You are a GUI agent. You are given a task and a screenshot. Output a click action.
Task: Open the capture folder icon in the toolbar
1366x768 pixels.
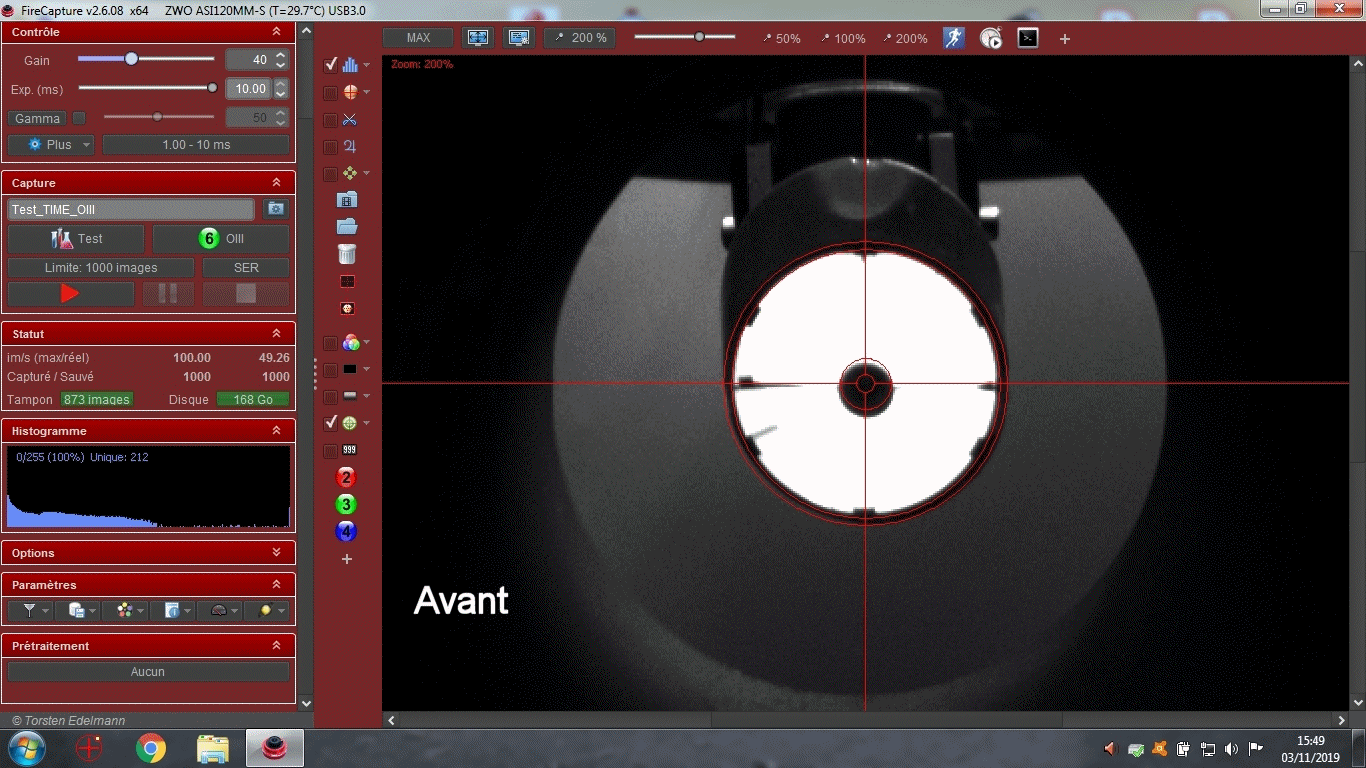(347, 227)
